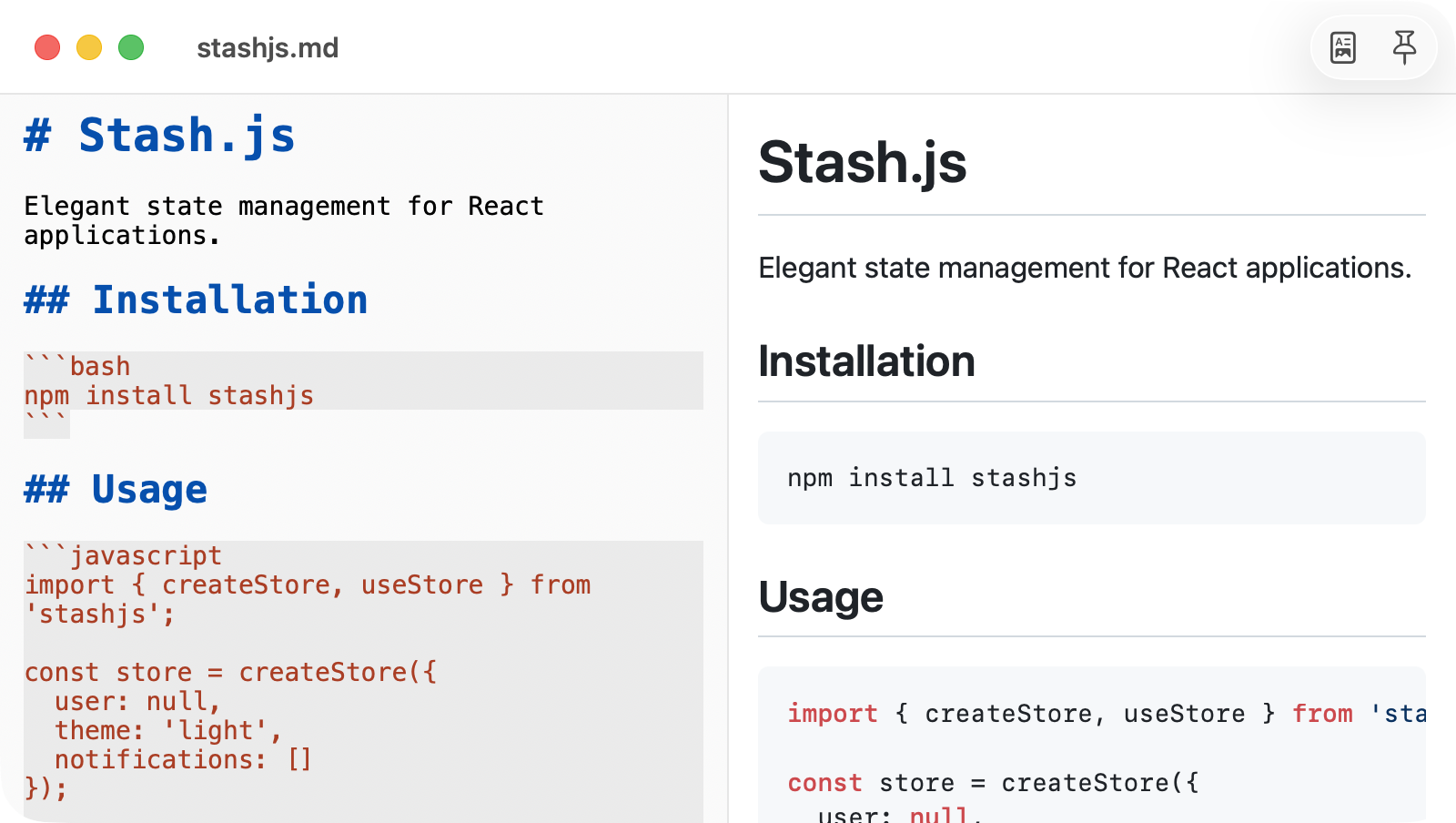Click the rendered 'Installation' heading in preview

pos(866,361)
